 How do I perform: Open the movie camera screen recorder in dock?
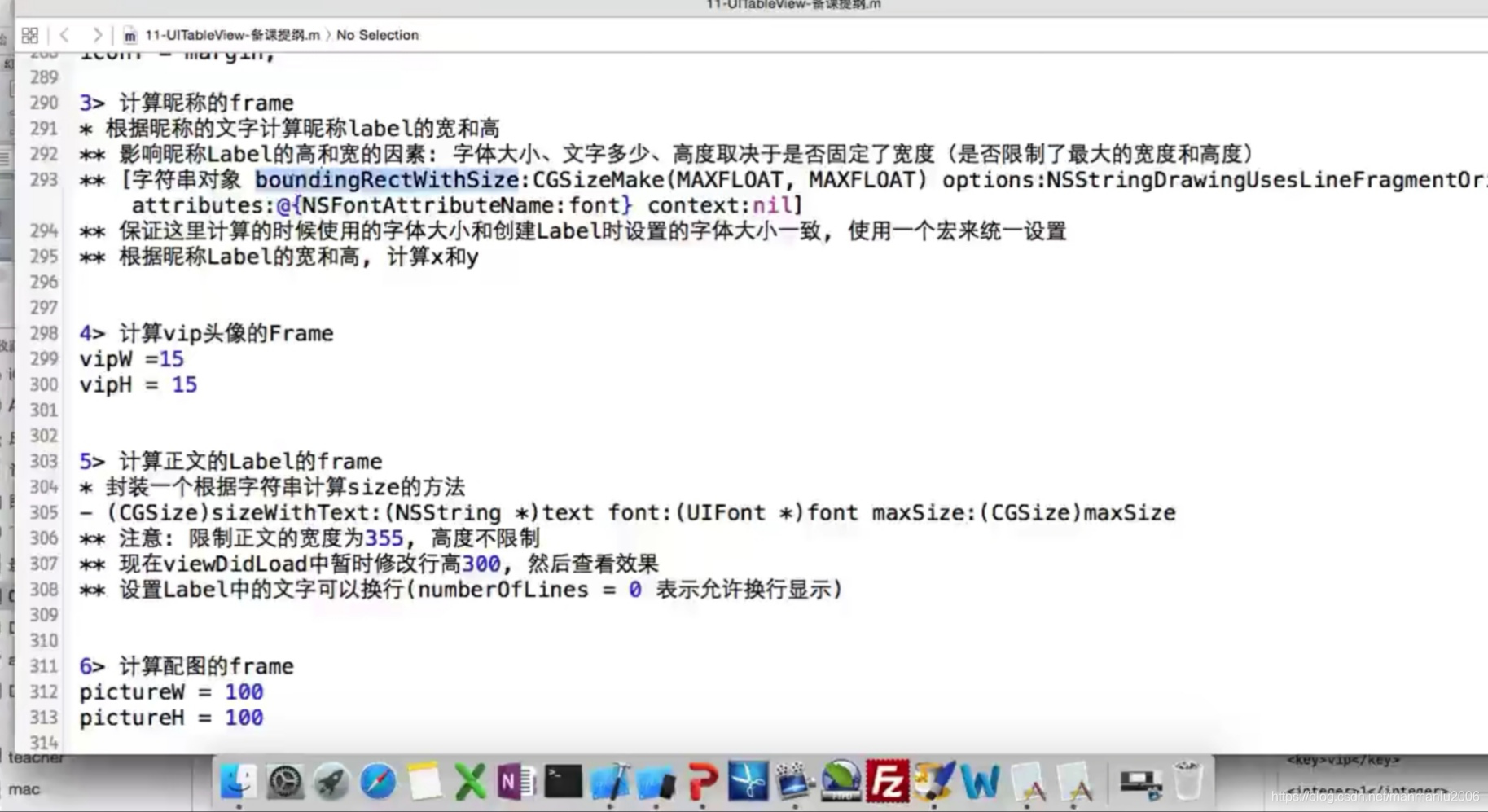pyautogui.click(x=794, y=782)
